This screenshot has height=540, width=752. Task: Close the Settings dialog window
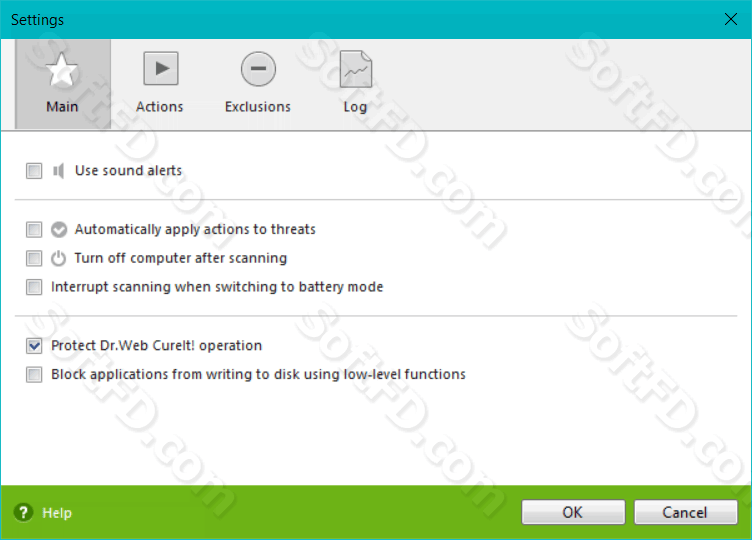click(x=730, y=19)
